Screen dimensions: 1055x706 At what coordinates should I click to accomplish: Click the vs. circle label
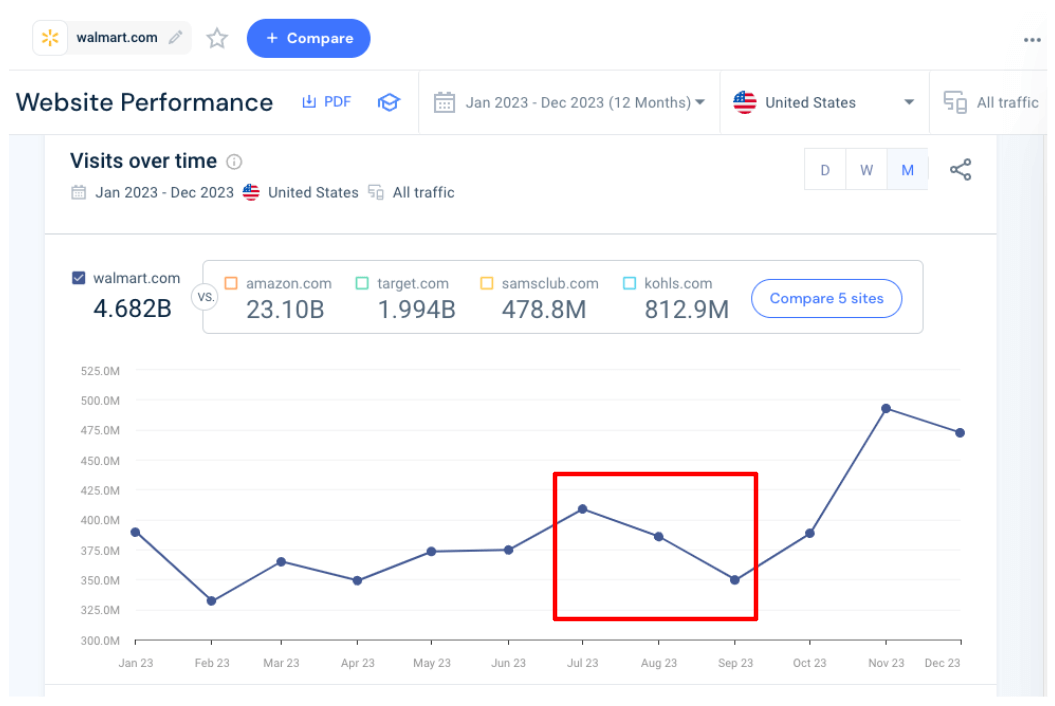tap(205, 297)
